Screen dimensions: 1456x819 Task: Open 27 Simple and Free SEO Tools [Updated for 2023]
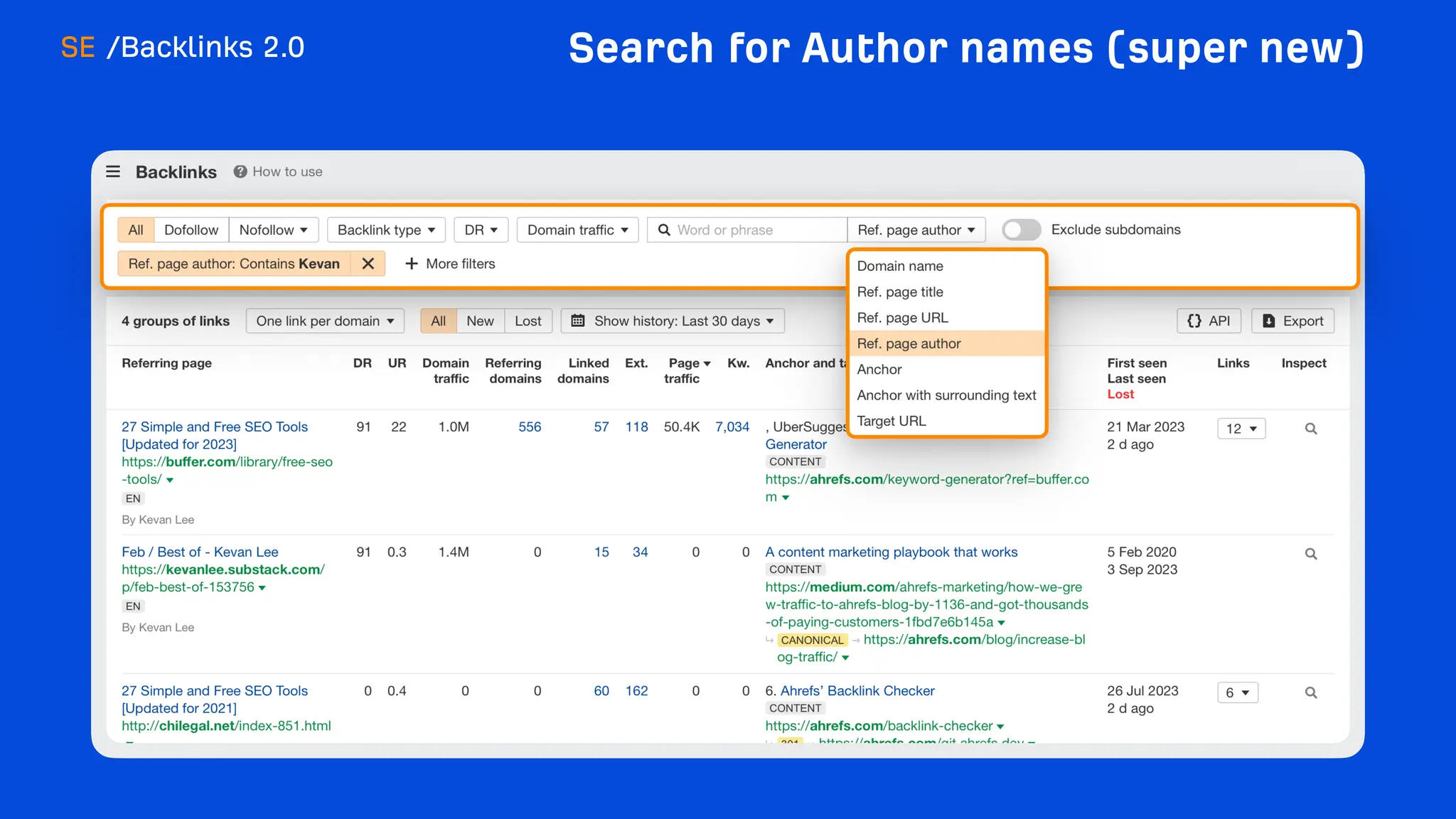[x=215, y=435]
